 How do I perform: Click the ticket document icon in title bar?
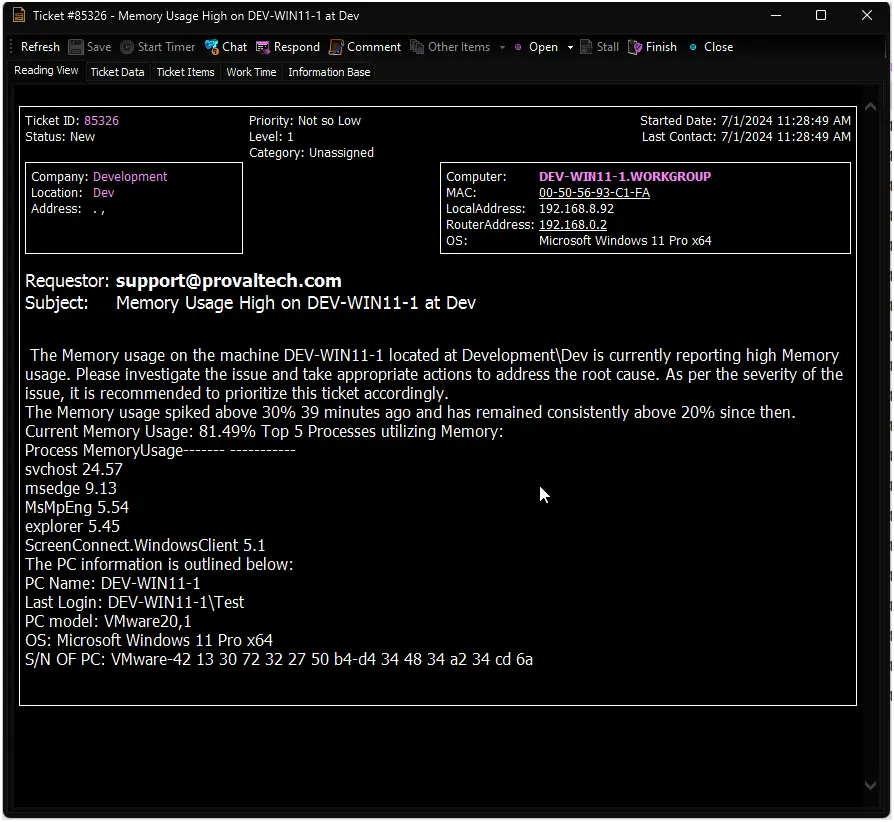19,15
